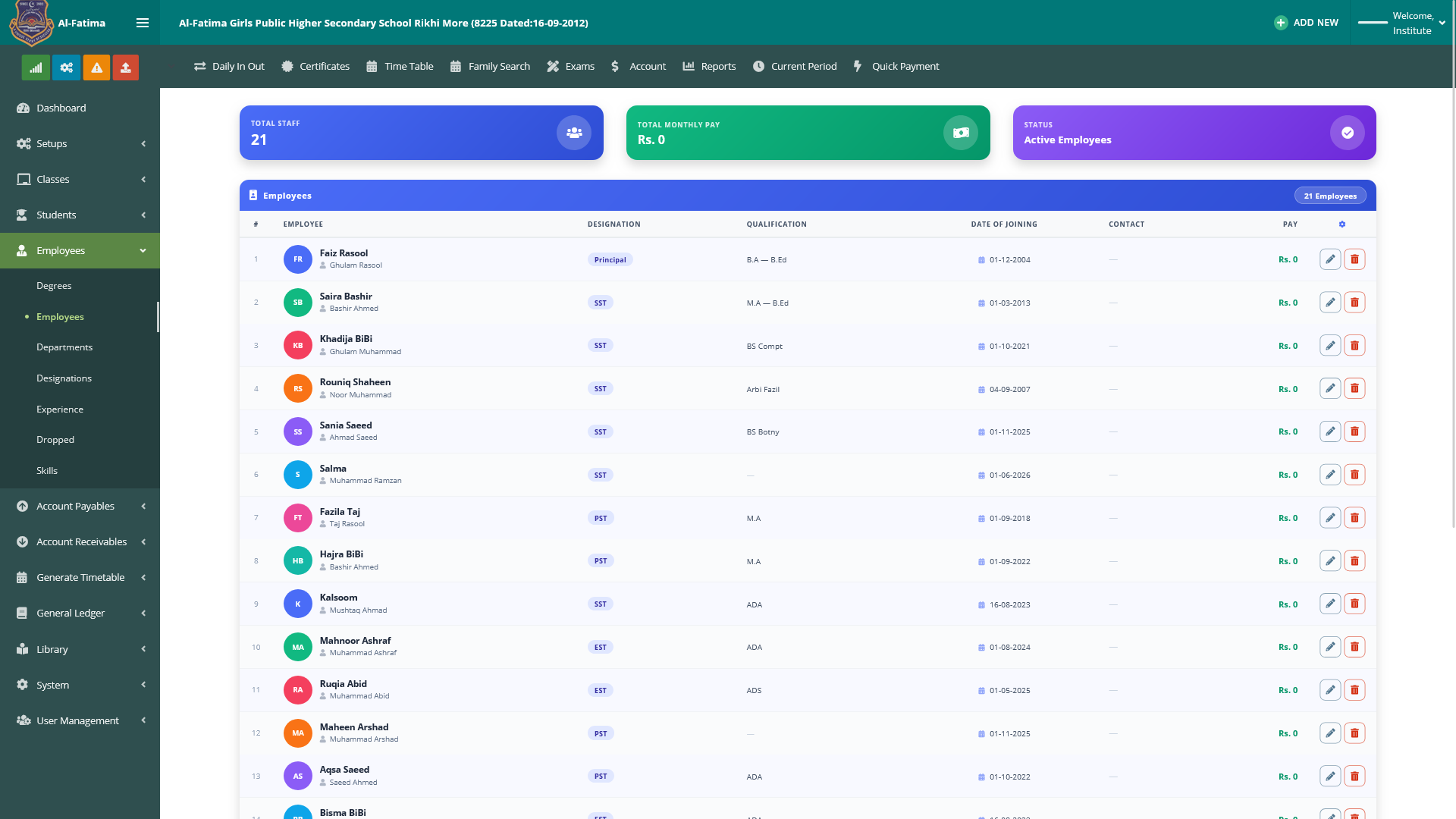This screenshot has width=1456, height=819.
Task: Open Time Table in top navigation
Action: [x=400, y=67]
